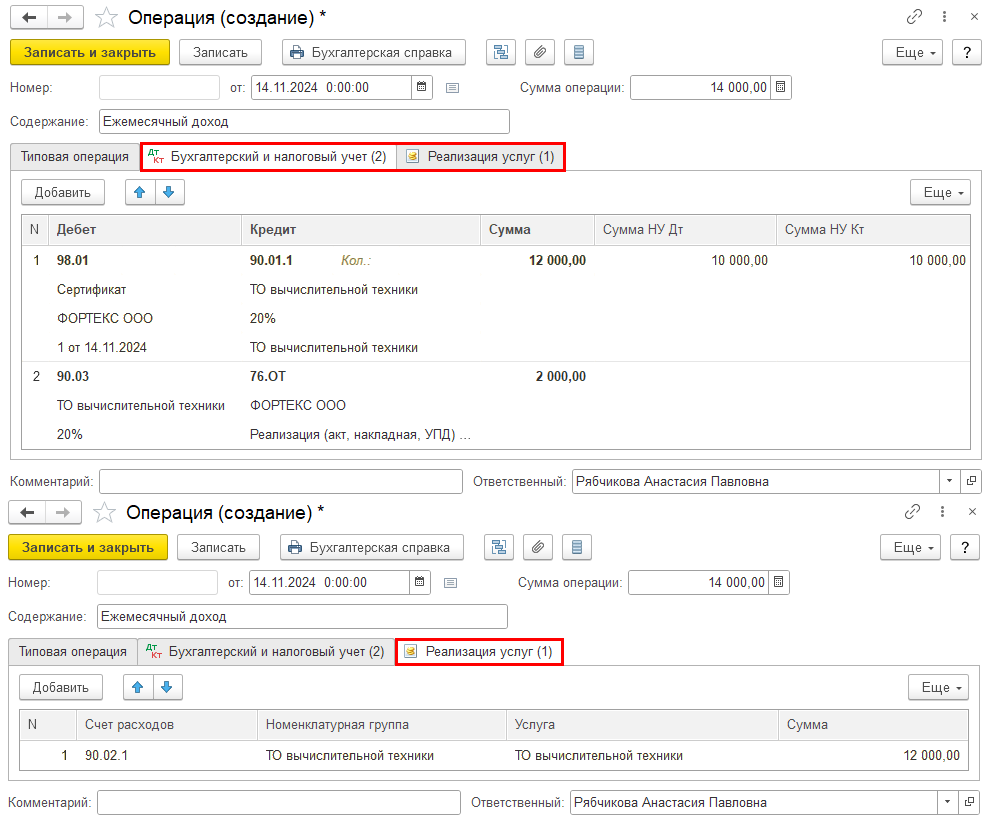Focus Номер field in top form
Image resolution: width=985 pixels, height=822 pixels.
click(x=160, y=87)
